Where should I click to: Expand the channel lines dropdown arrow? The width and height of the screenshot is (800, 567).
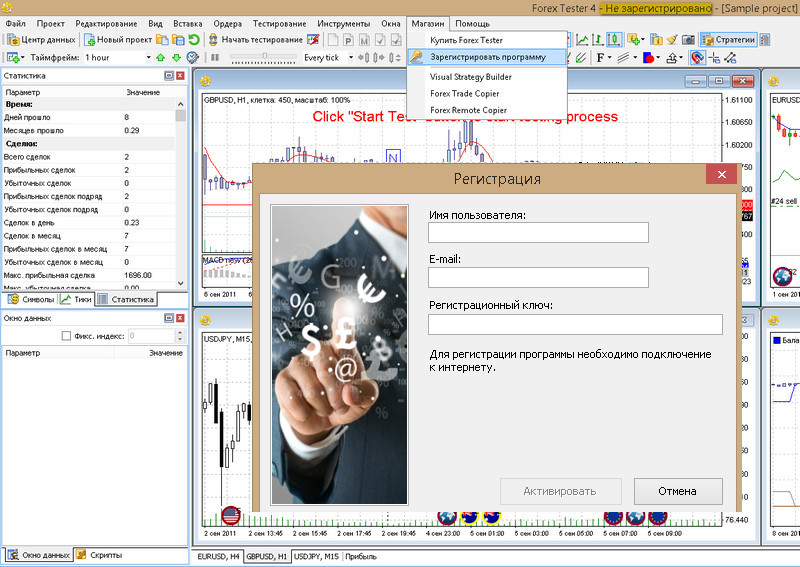[x=635, y=58]
